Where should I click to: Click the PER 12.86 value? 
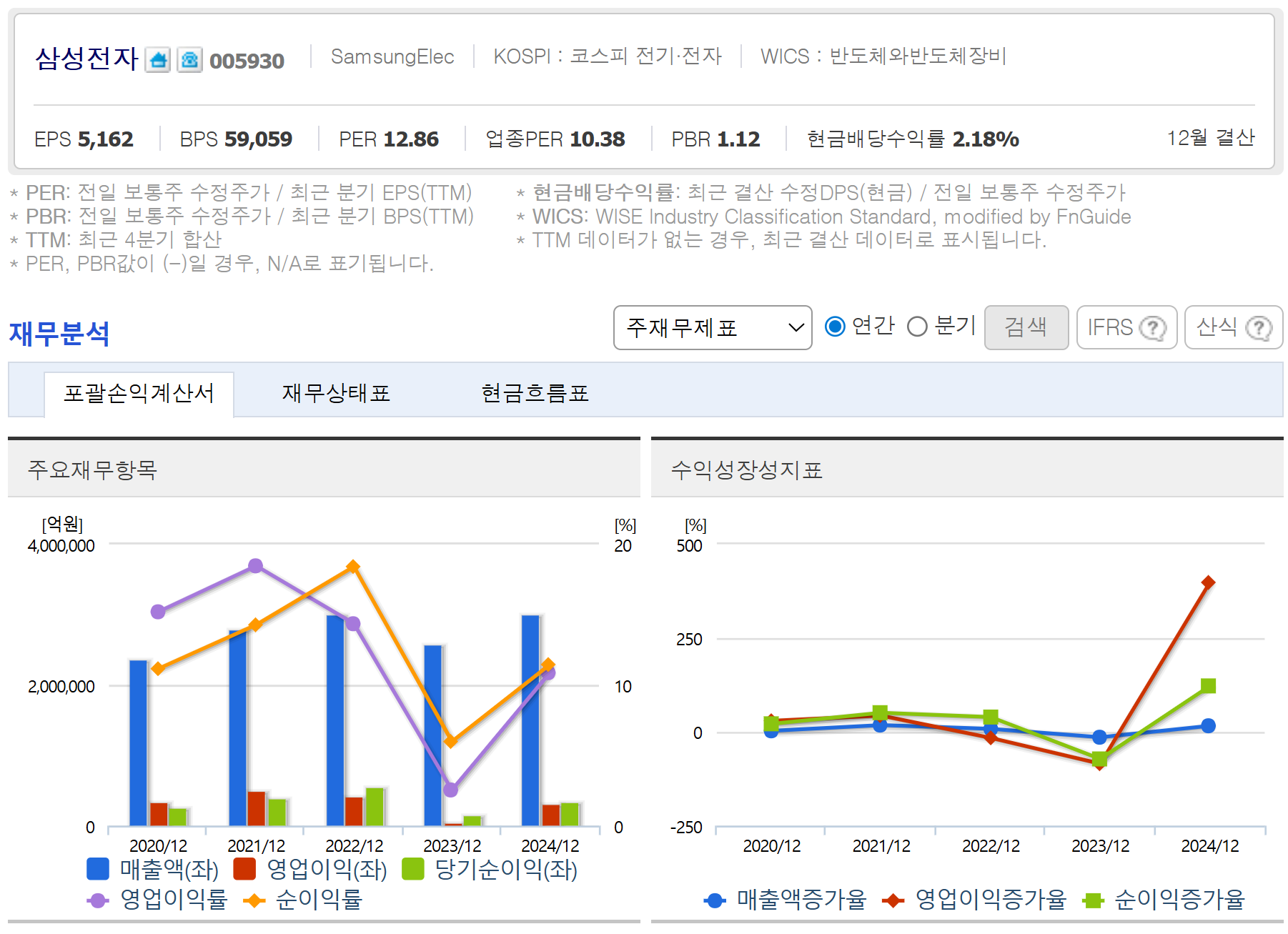pyautogui.click(x=389, y=139)
